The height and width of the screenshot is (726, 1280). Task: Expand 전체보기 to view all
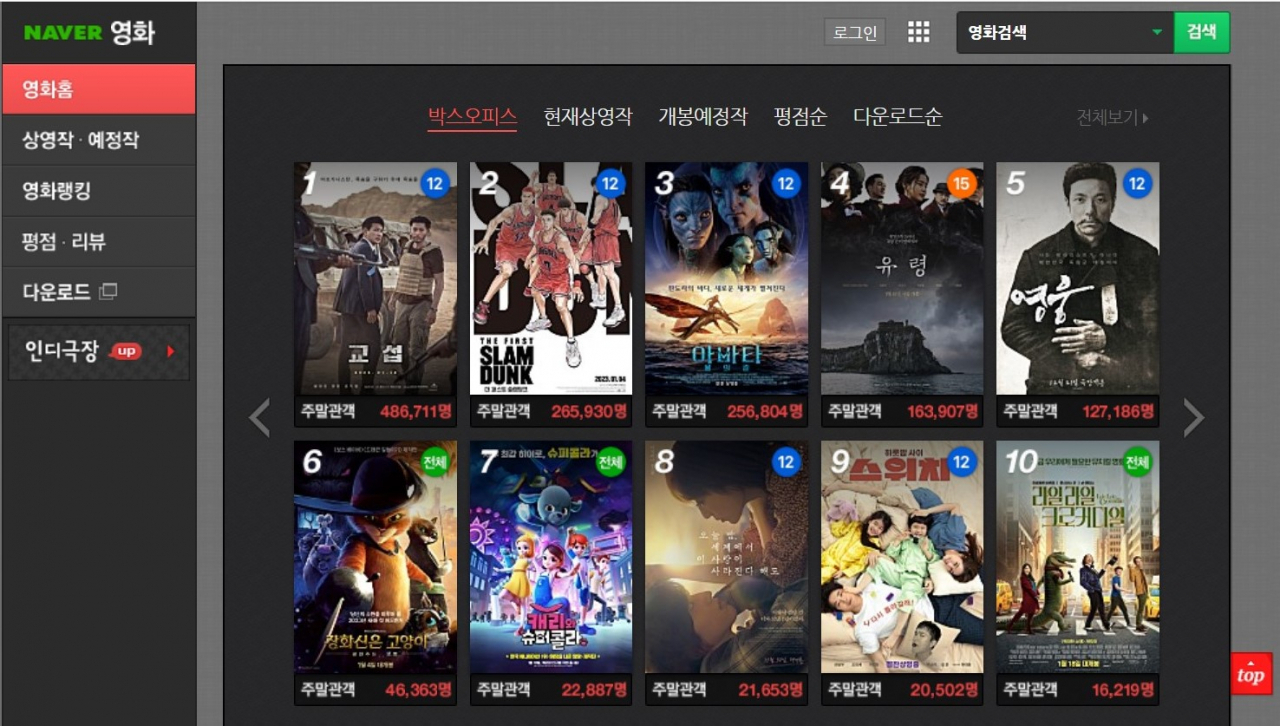click(x=1112, y=117)
